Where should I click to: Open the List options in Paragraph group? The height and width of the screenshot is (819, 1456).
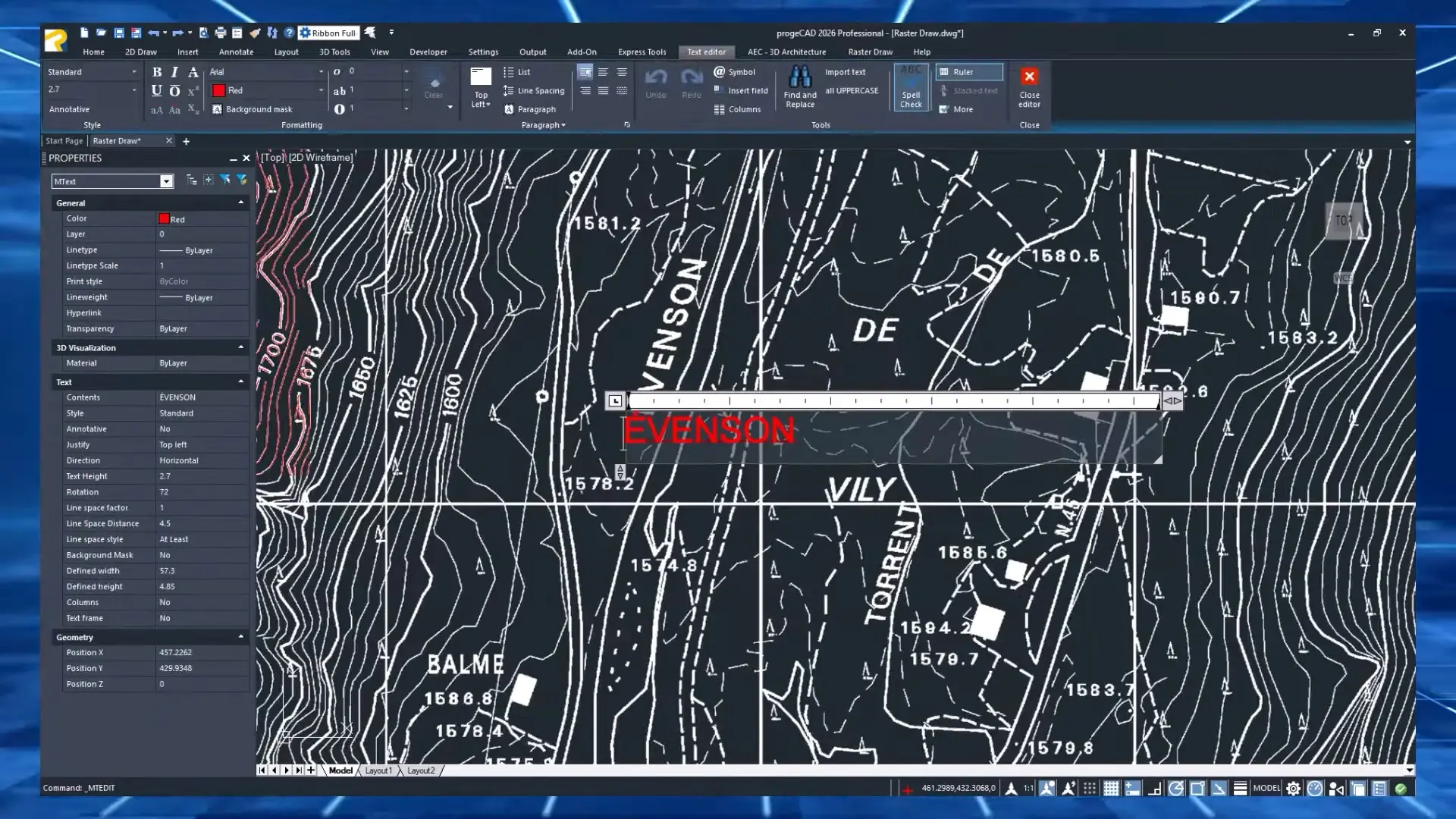click(516, 72)
